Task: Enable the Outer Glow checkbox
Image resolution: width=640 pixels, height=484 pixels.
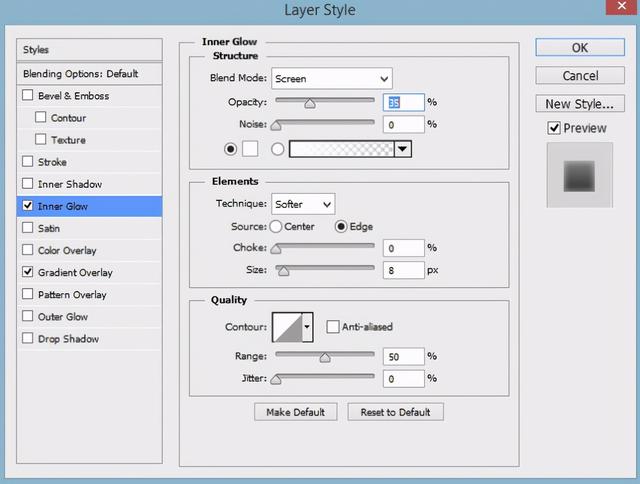Action: (x=27, y=315)
